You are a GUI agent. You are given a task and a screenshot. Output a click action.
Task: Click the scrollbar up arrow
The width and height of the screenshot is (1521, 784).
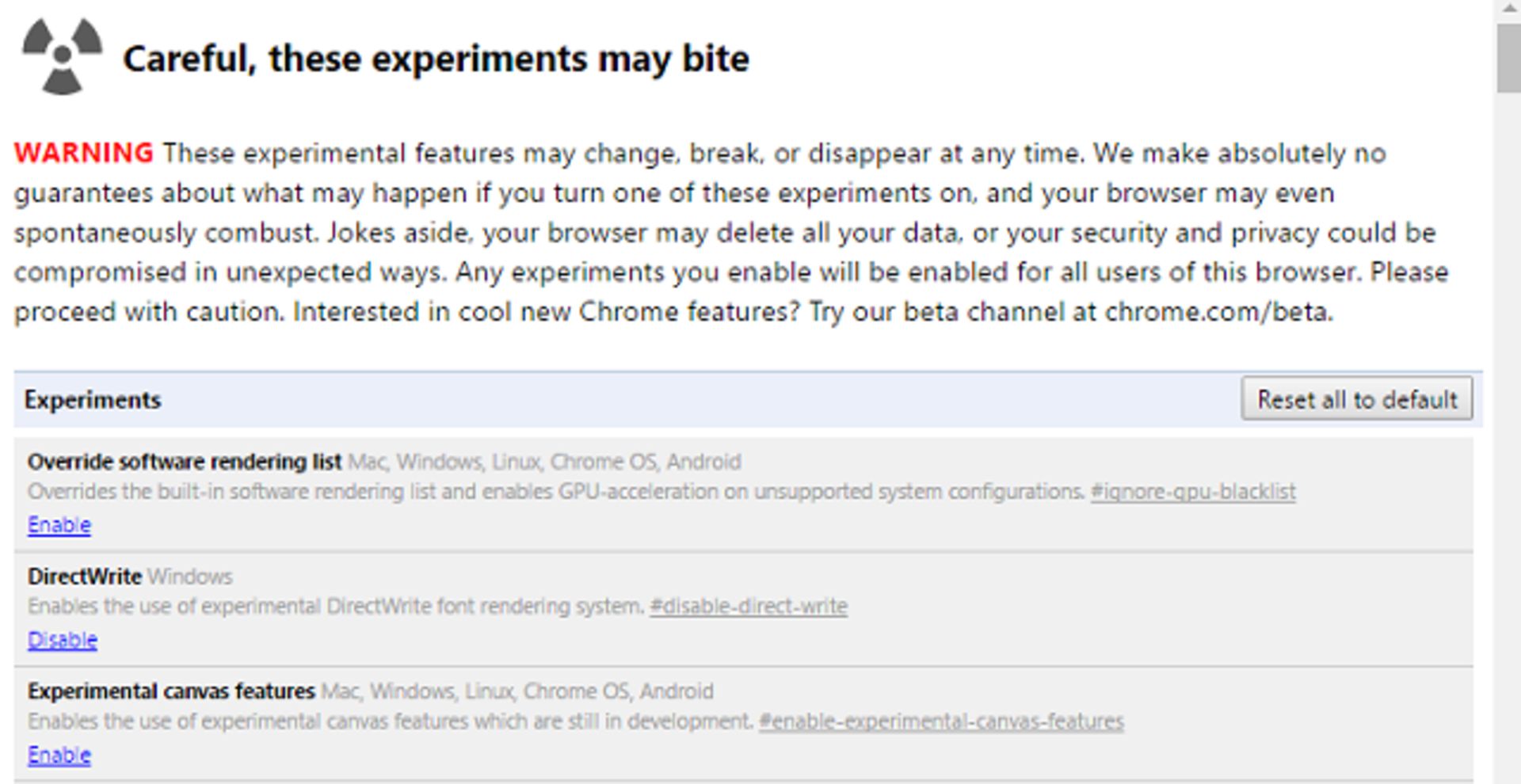point(1508,10)
